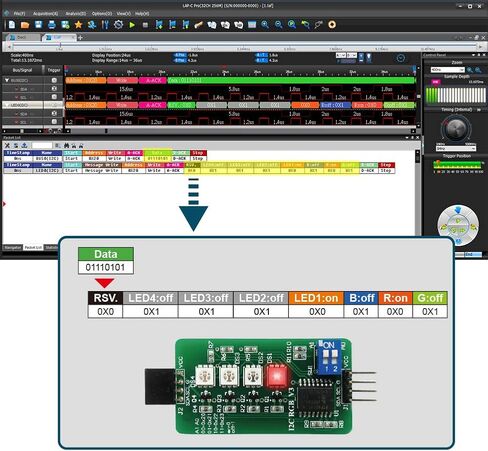Screen dimensions: 488x451
Task: Click the pink A-ACK segment on LED0 waveform
Action: pyautogui.click(x=152, y=105)
